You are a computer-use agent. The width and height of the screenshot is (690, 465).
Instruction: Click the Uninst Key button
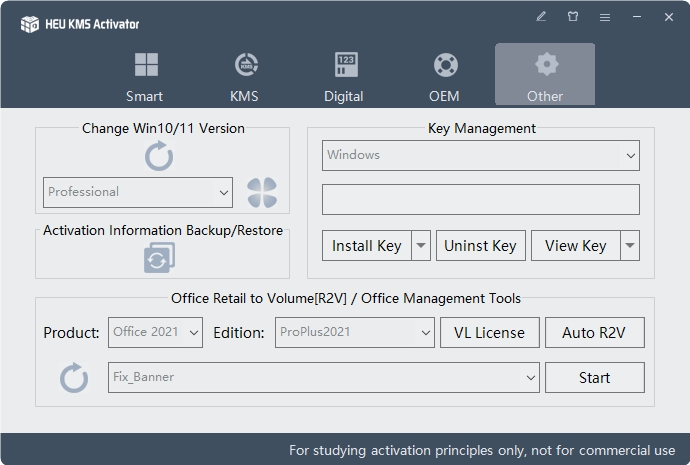pyautogui.click(x=481, y=245)
